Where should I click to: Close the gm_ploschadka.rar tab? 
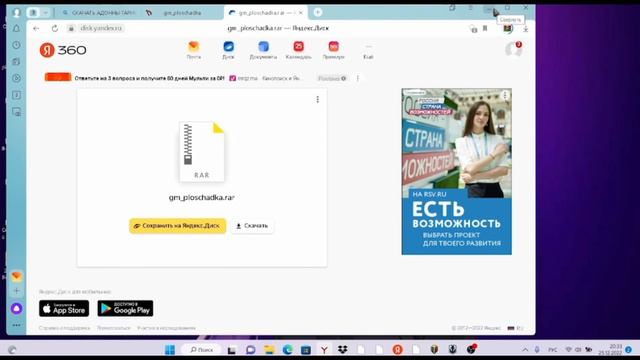coord(301,13)
